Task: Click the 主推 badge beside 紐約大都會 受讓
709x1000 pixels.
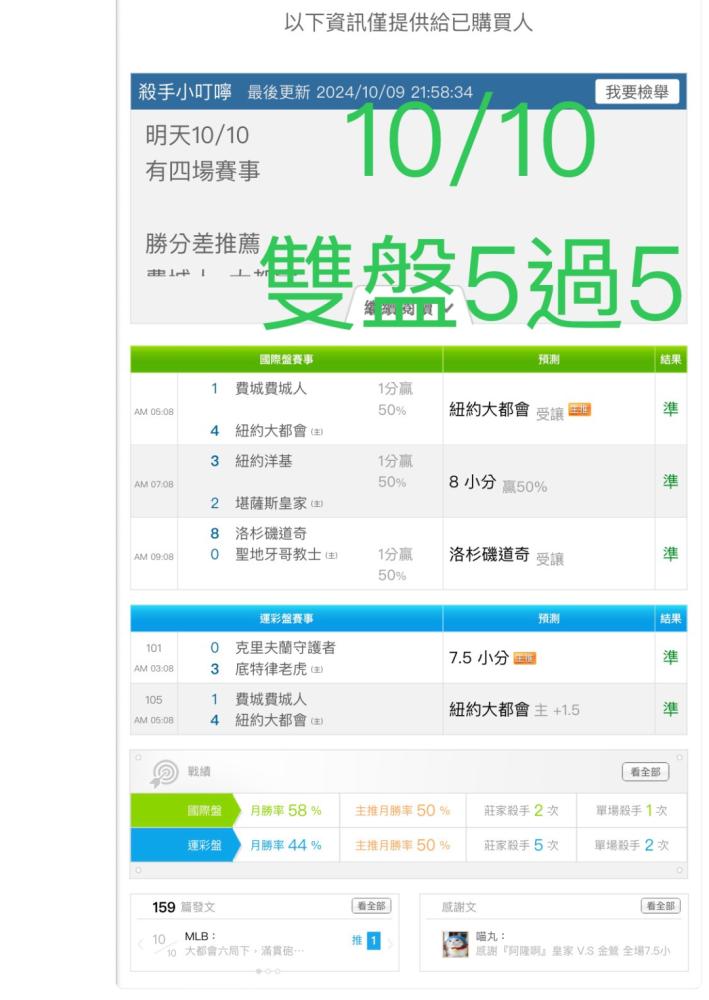Action: click(x=580, y=410)
